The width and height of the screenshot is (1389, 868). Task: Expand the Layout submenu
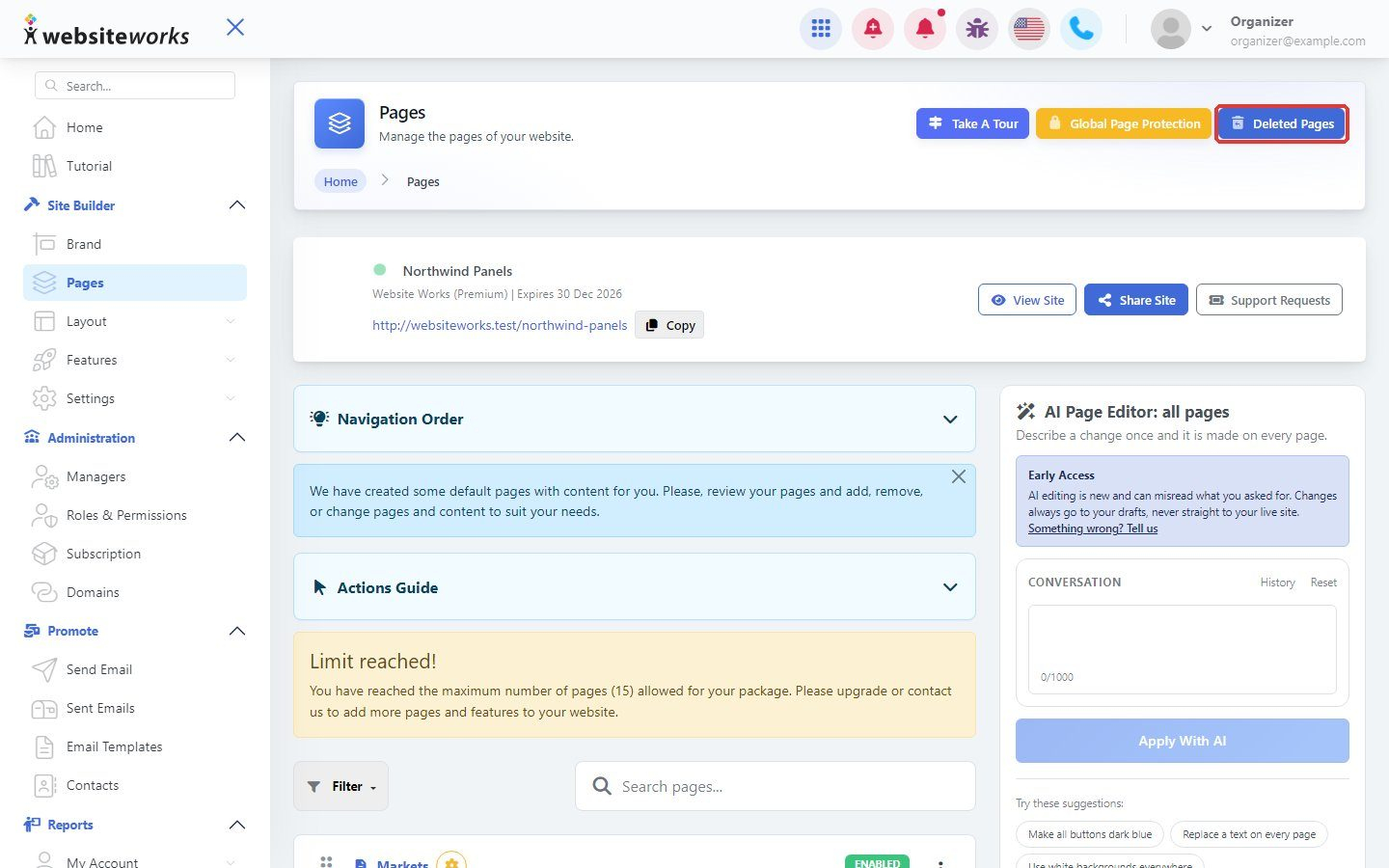tap(135, 321)
